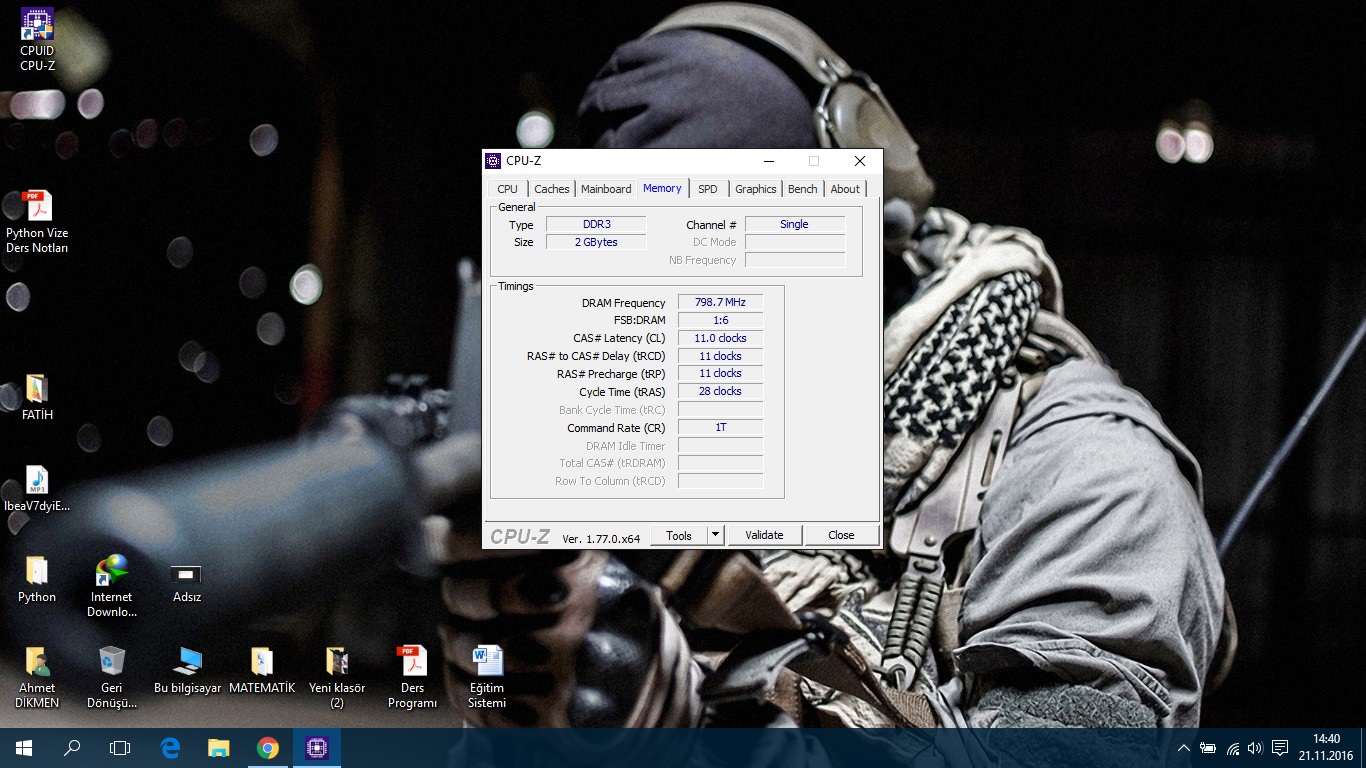Open the CPUID CPU-Z desktop shortcut
The image size is (1366, 768).
pyautogui.click(x=37, y=40)
